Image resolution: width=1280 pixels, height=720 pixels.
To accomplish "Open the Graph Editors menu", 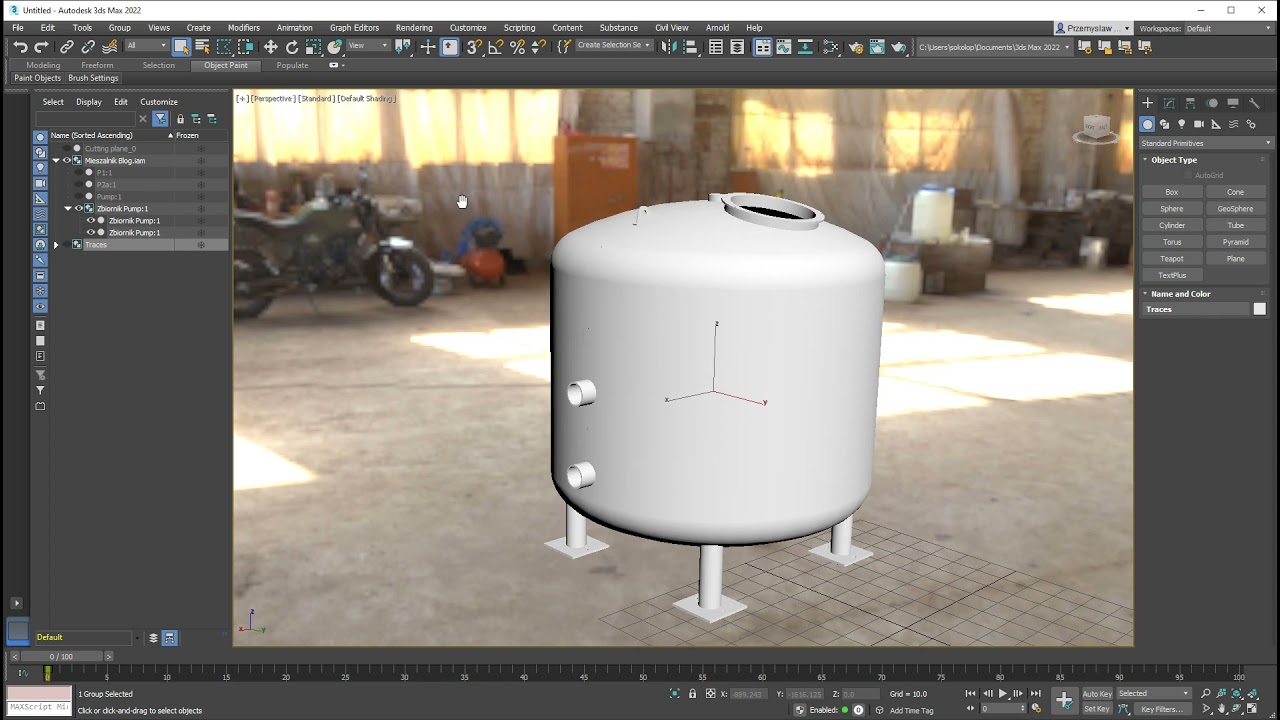I will (x=354, y=28).
